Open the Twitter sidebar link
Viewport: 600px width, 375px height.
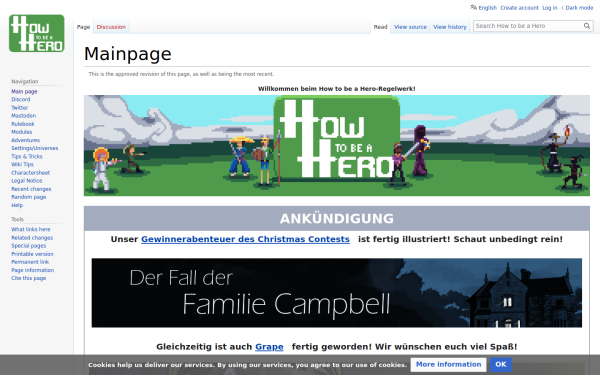[20, 108]
